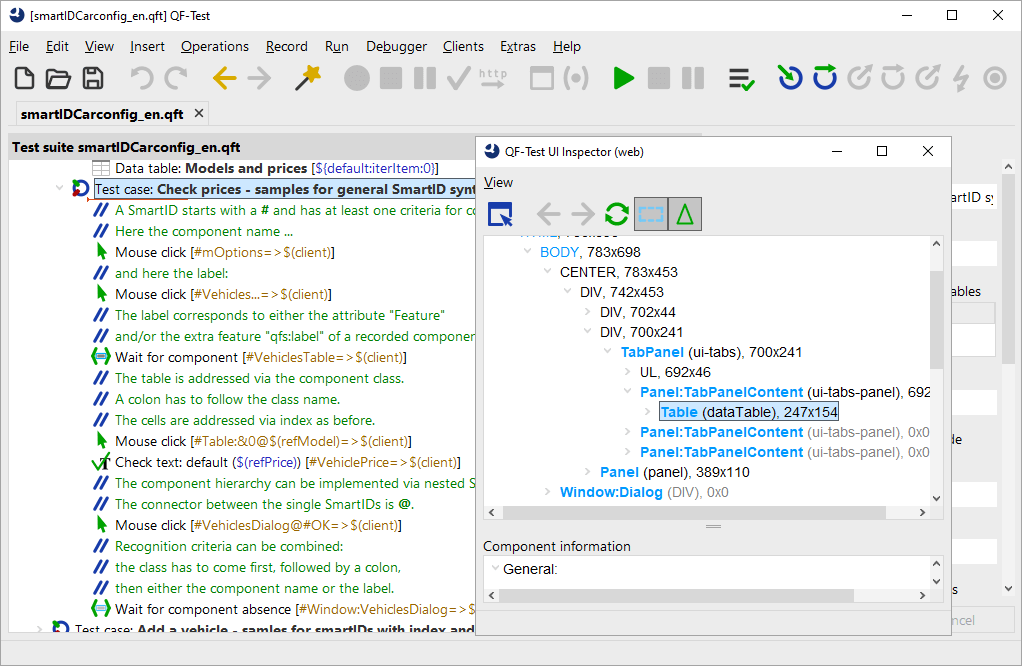Collapse the General section

[495, 568]
